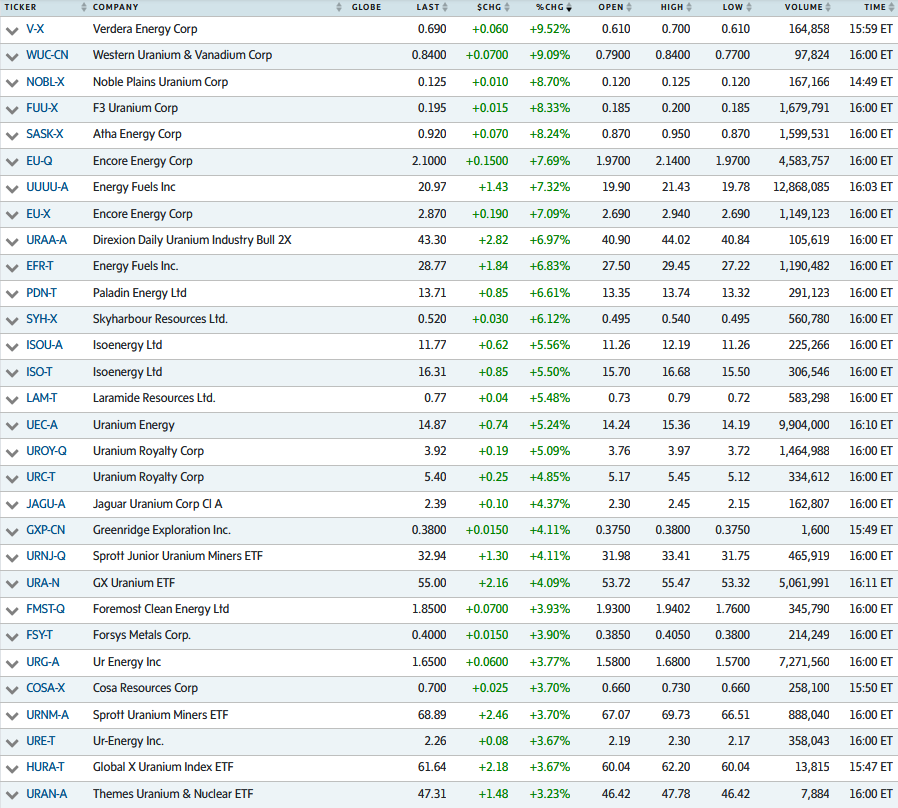898x808 pixels.
Task: Expand the PDN-T row chevron
Action: (12, 294)
